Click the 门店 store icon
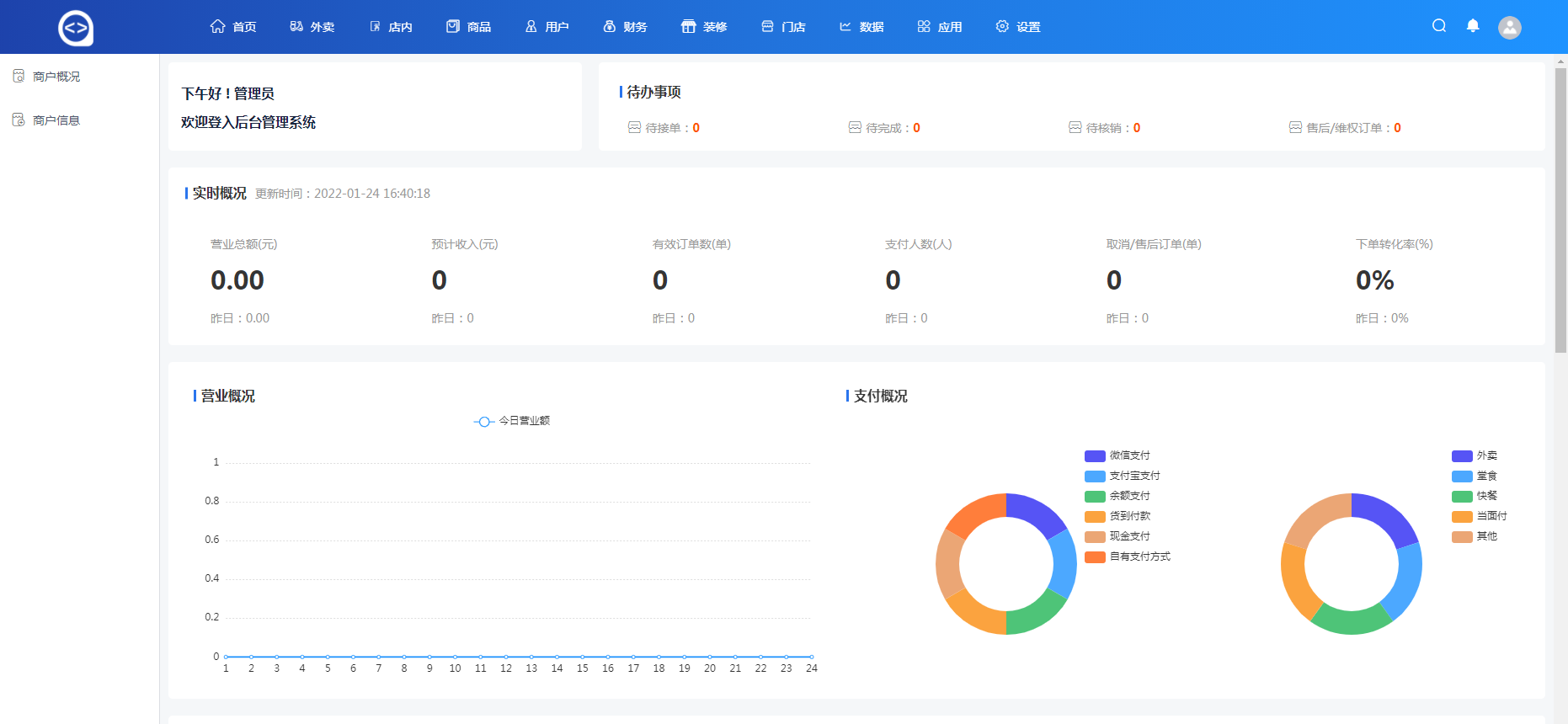Image resolution: width=1568 pixels, height=724 pixels. (x=767, y=26)
